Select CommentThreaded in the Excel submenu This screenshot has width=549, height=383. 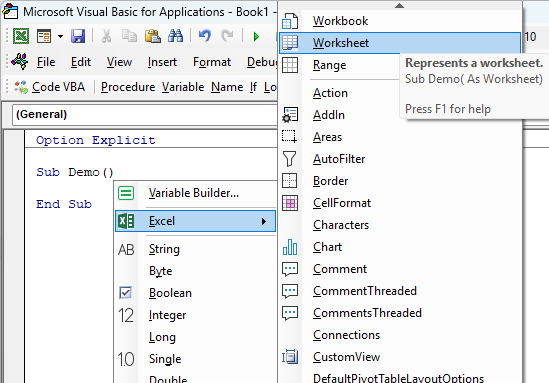[400, 291]
